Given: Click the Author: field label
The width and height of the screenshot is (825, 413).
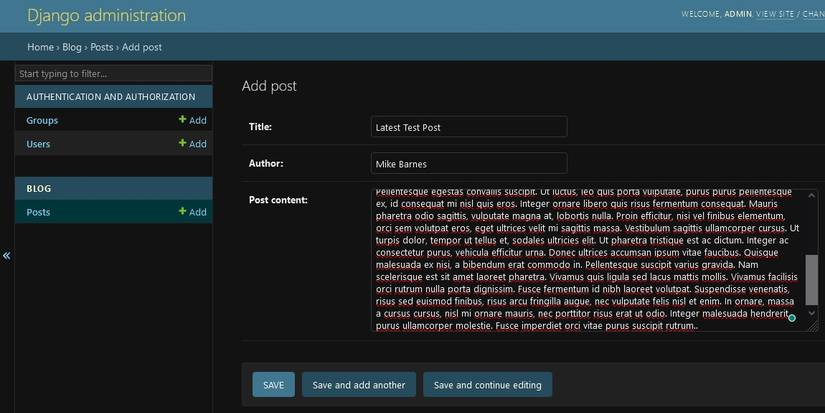Looking at the screenshot, I should [x=266, y=164].
